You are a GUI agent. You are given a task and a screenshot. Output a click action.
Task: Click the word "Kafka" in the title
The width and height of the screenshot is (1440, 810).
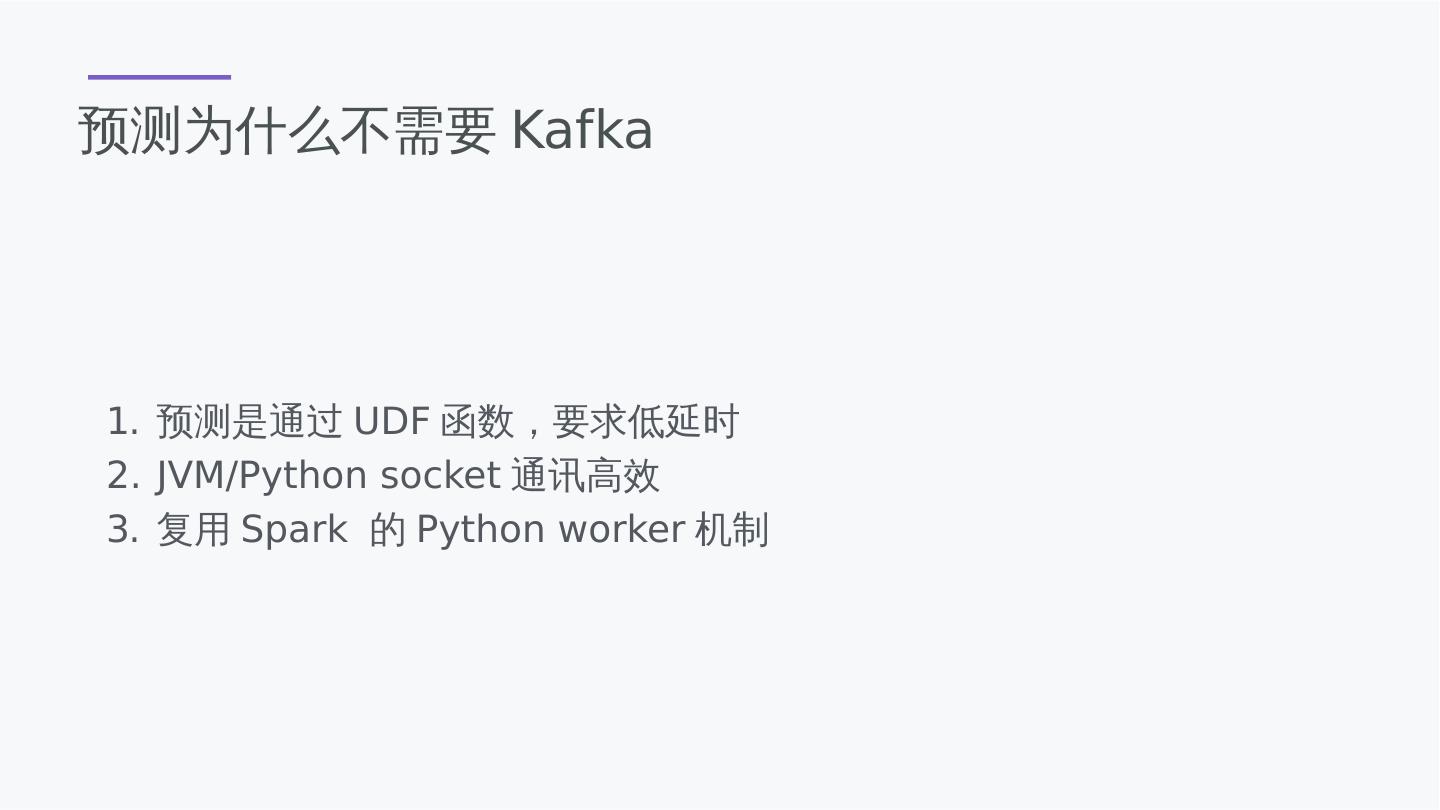click(x=581, y=131)
